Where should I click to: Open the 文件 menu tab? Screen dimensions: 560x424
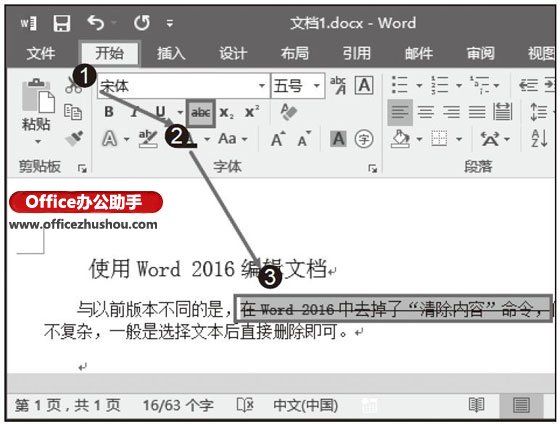41,53
